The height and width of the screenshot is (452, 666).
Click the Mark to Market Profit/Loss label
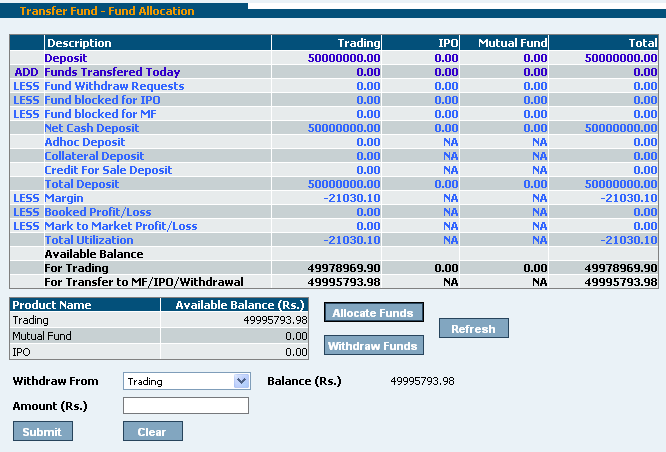pos(121,226)
